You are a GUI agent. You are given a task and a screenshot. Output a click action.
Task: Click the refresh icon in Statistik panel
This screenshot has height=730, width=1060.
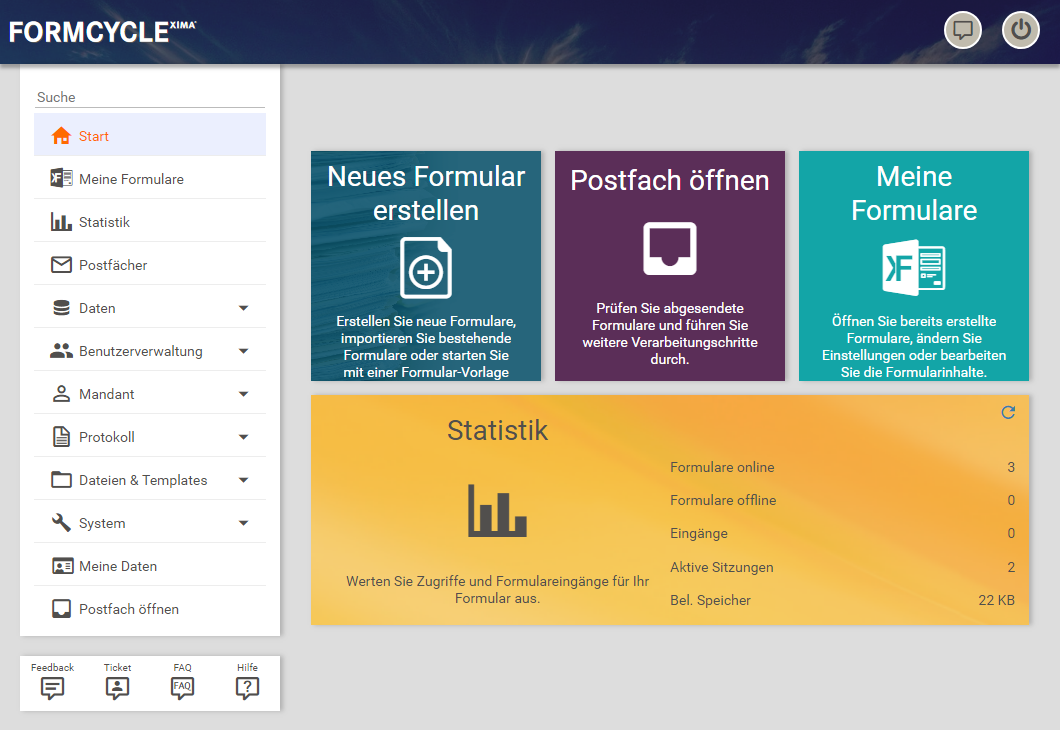1008,412
